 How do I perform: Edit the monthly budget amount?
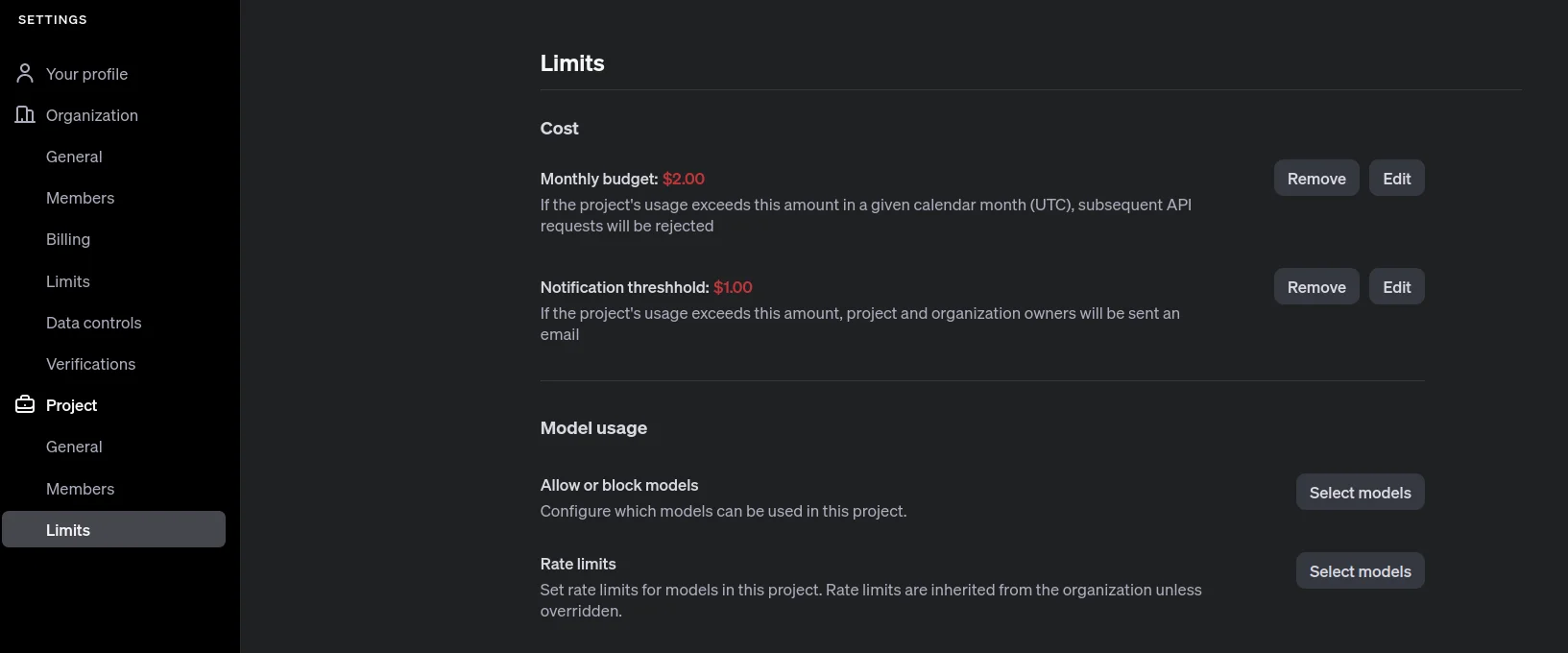[1396, 178]
